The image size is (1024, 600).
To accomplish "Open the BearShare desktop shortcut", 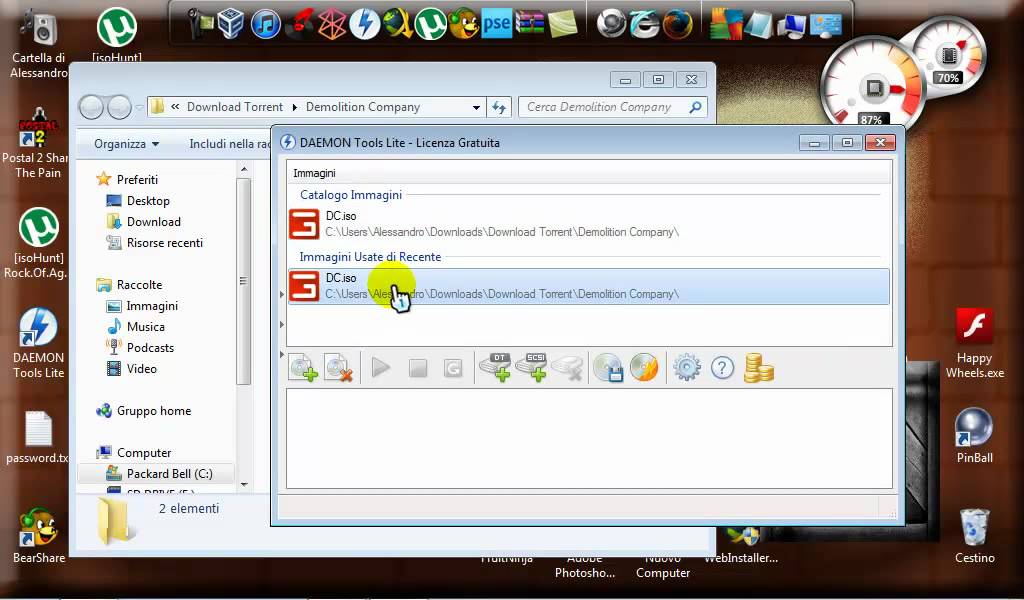I will click(x=39, y=535).
